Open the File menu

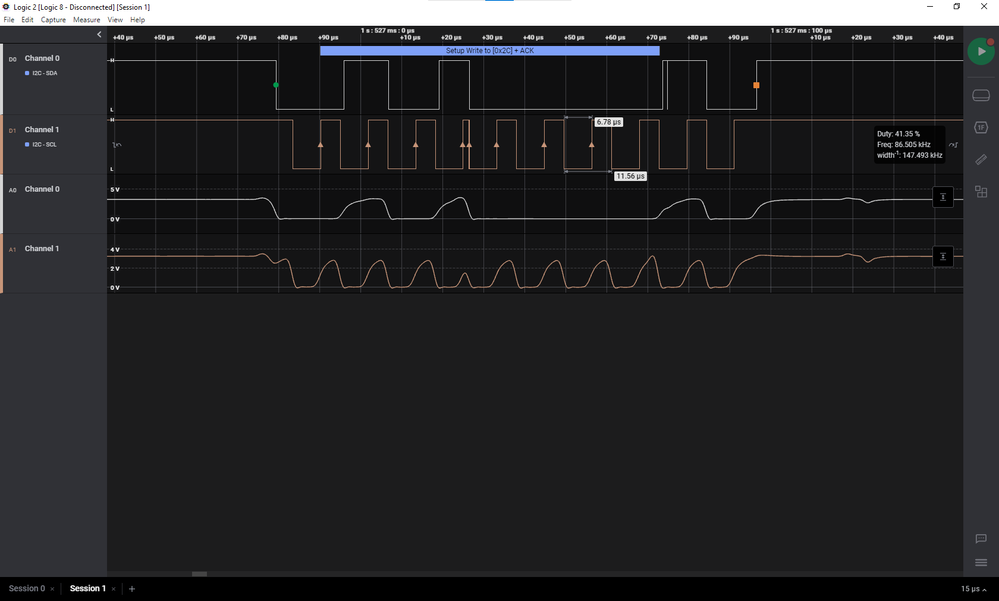(9, 20)
